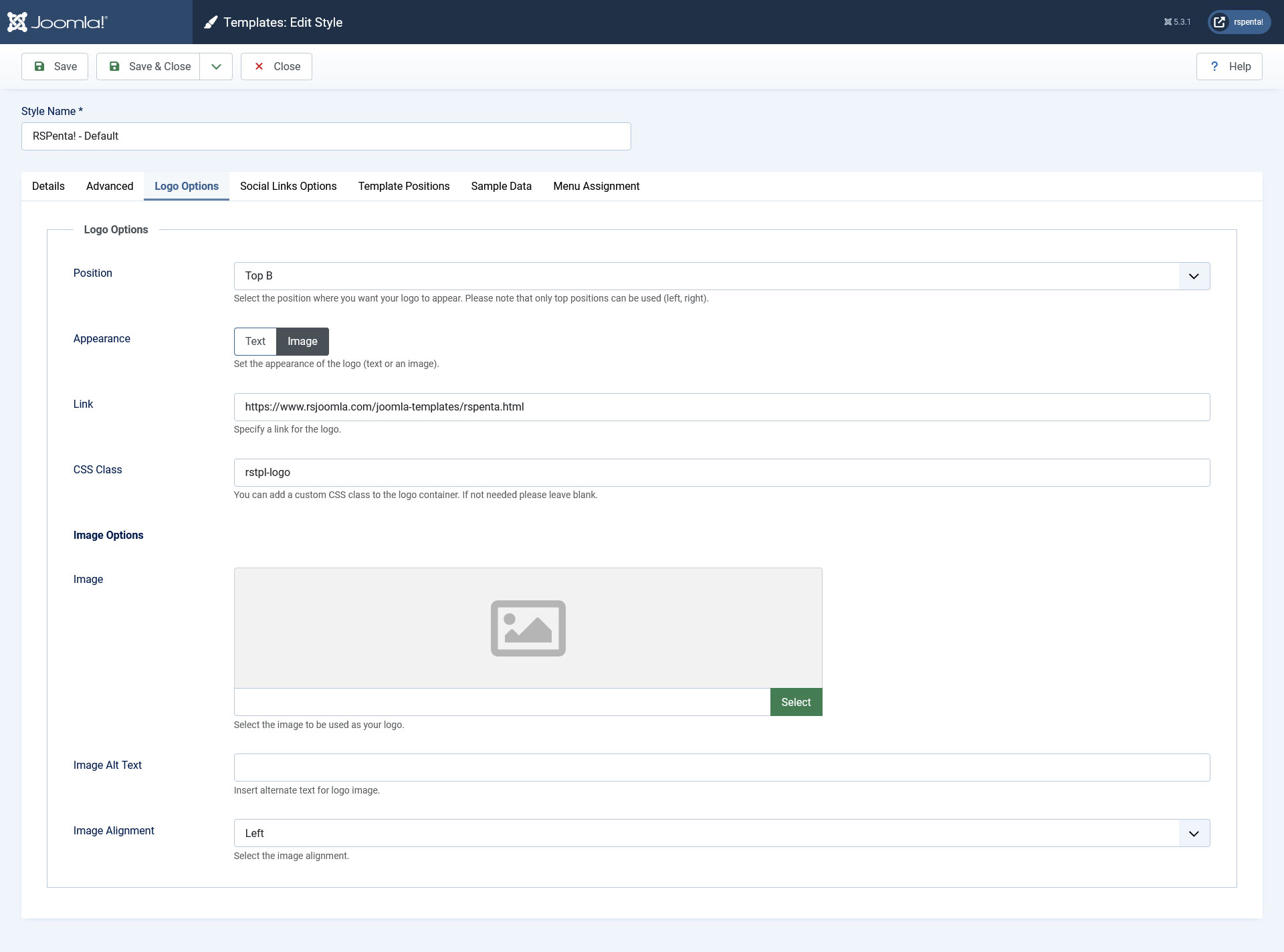Set logo Appearance to Image
This screenshot has height=952, width=1284.
tap(302, 342)
